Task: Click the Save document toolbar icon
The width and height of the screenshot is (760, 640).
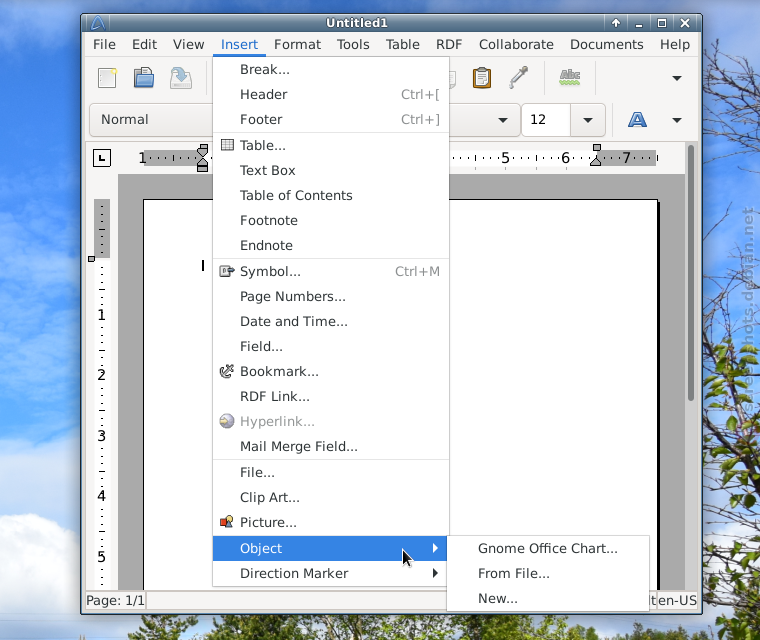Action: pos(181,78)
